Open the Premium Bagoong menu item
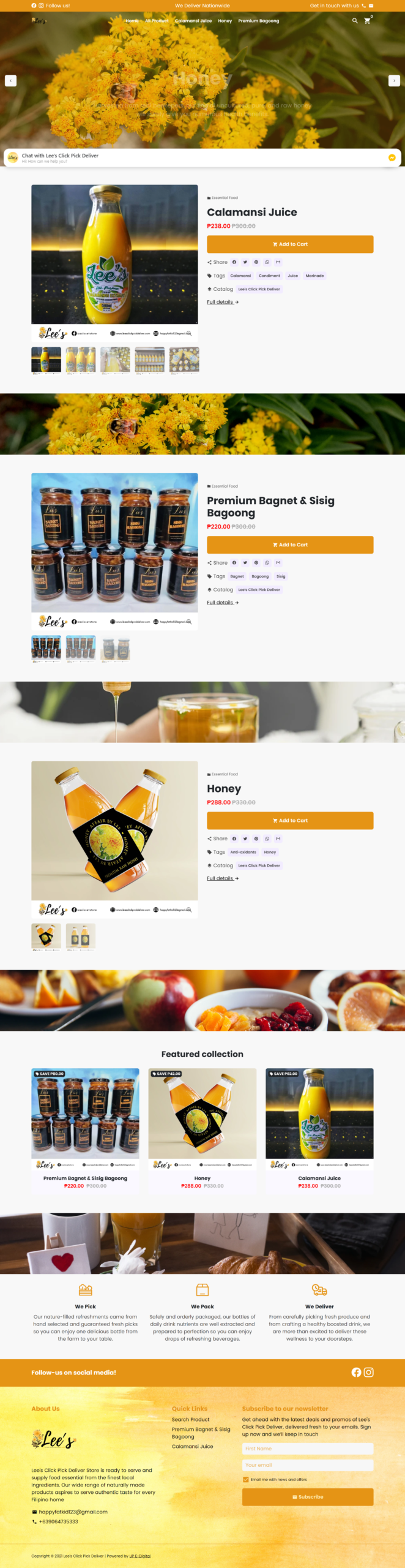Viewport: 405px width, 1568px height. coord(259,21)
